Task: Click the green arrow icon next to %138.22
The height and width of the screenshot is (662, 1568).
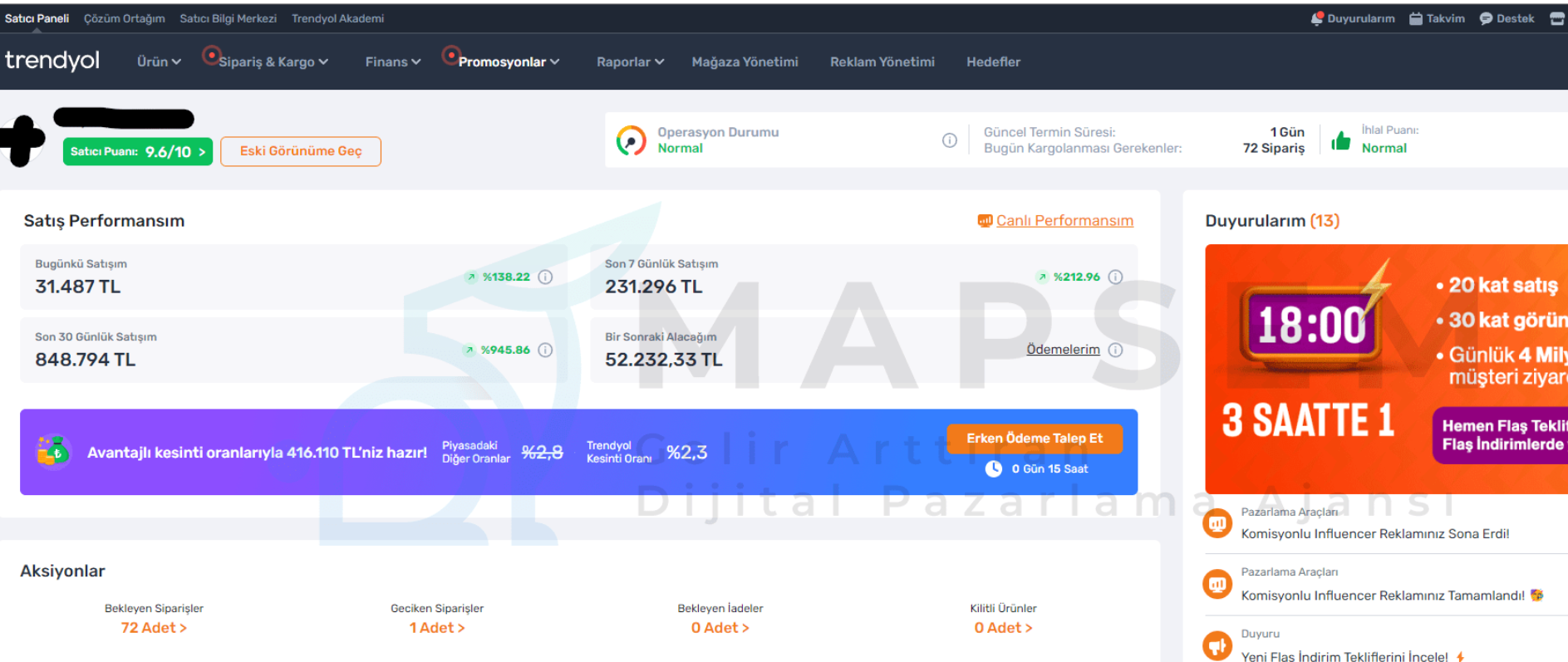Action: click(x=471, y=277)
